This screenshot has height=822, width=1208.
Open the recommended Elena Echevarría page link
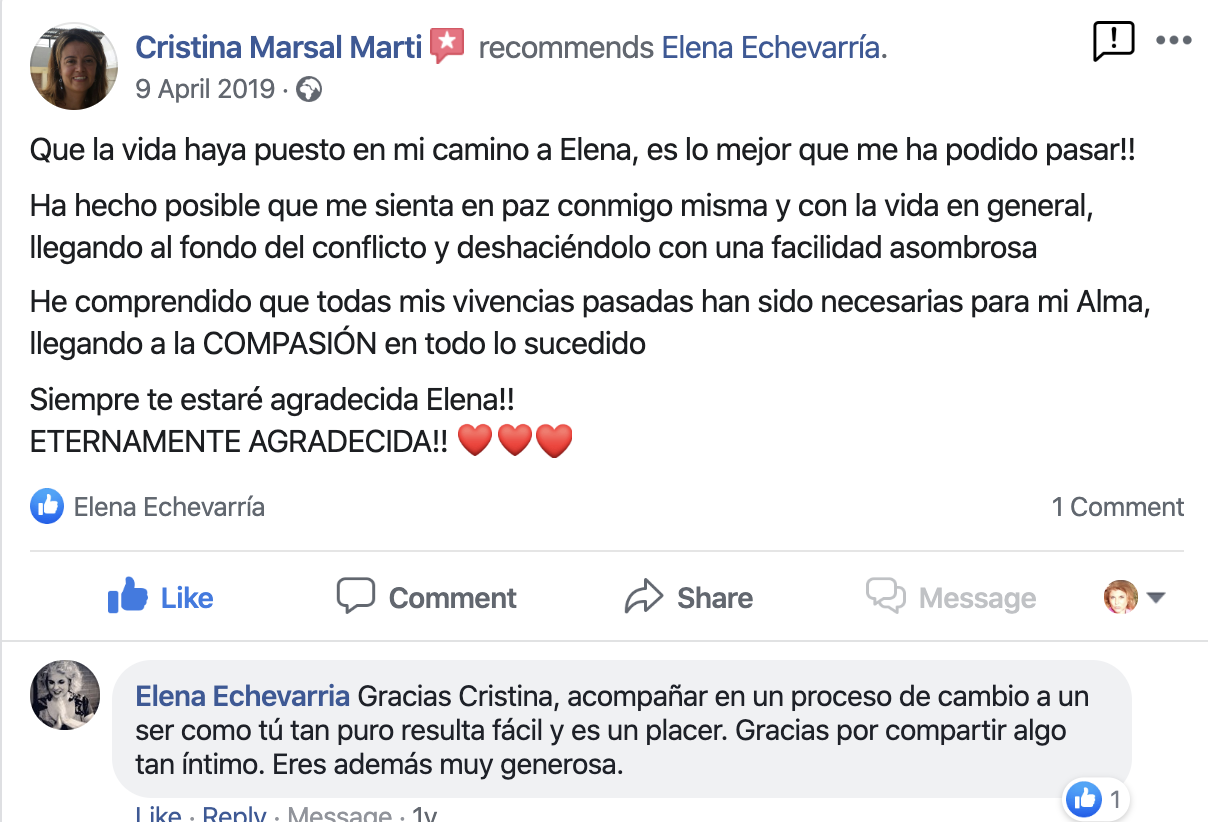click(x=773, y=47)
